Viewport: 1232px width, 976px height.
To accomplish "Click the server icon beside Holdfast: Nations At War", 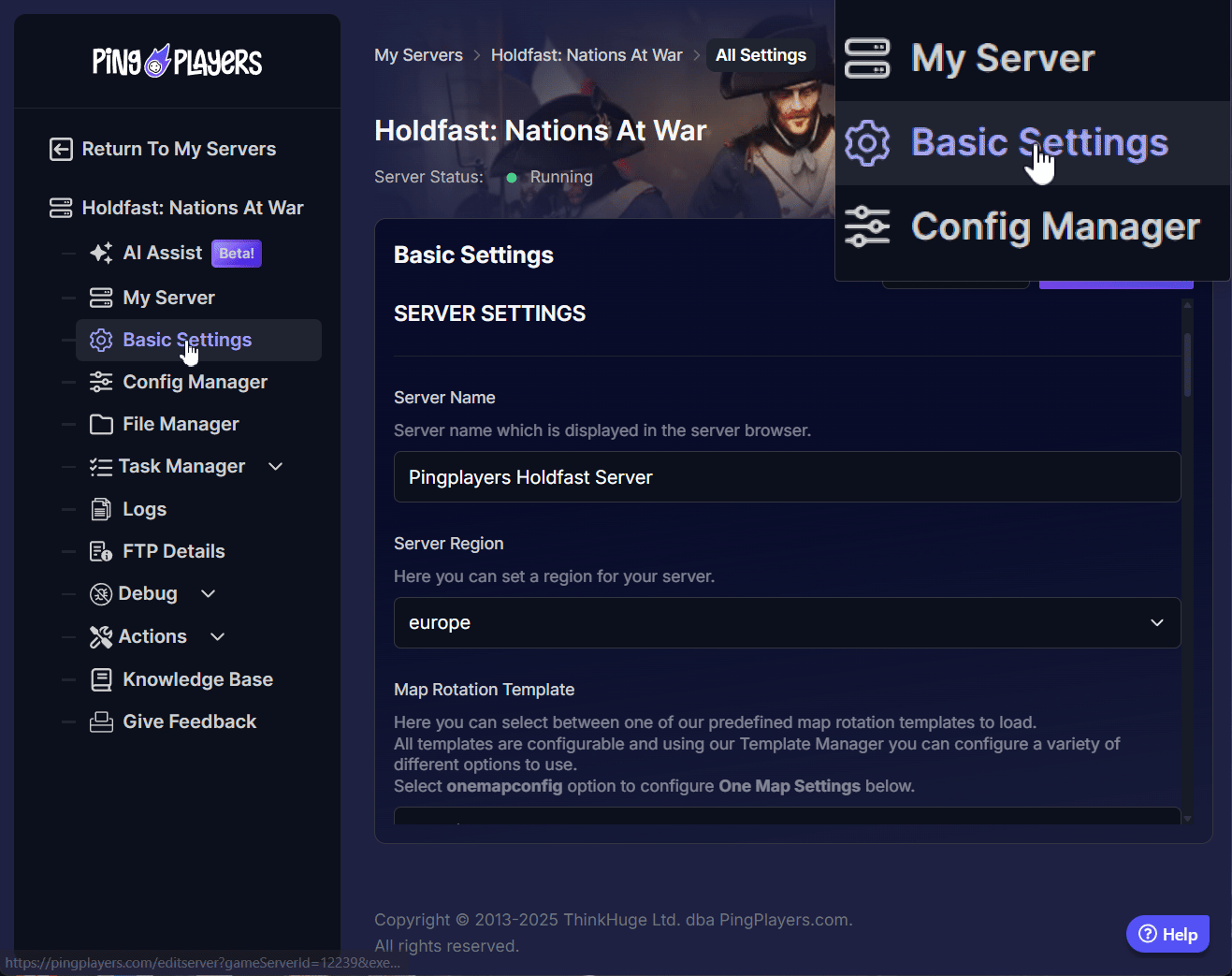I will coord(61,208).
